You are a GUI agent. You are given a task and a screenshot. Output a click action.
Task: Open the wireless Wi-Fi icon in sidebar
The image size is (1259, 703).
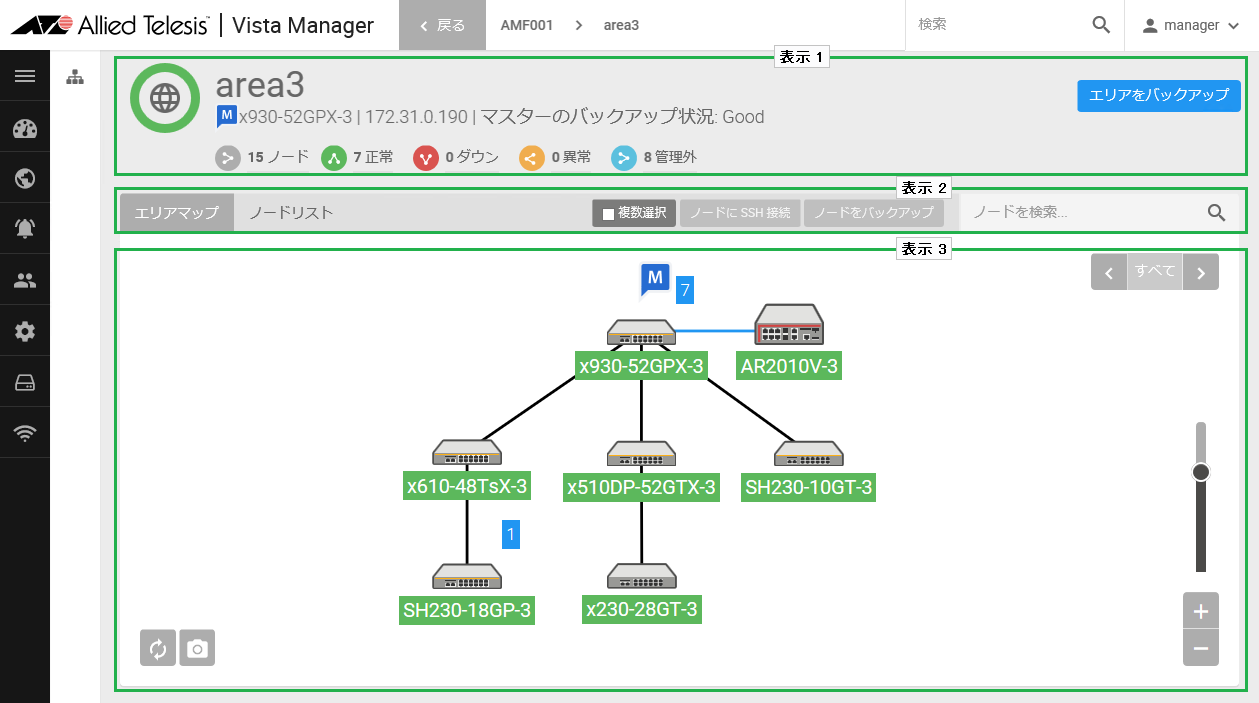(25, 433)
